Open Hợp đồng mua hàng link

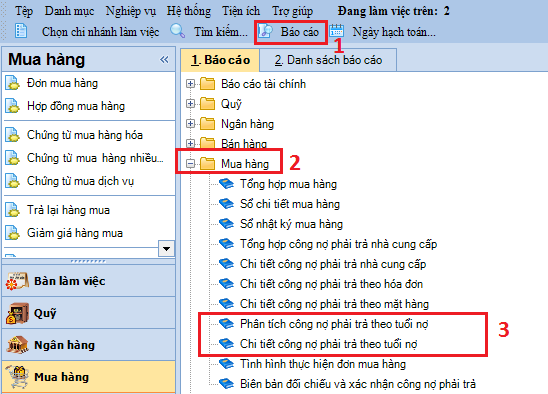point(76,106)
